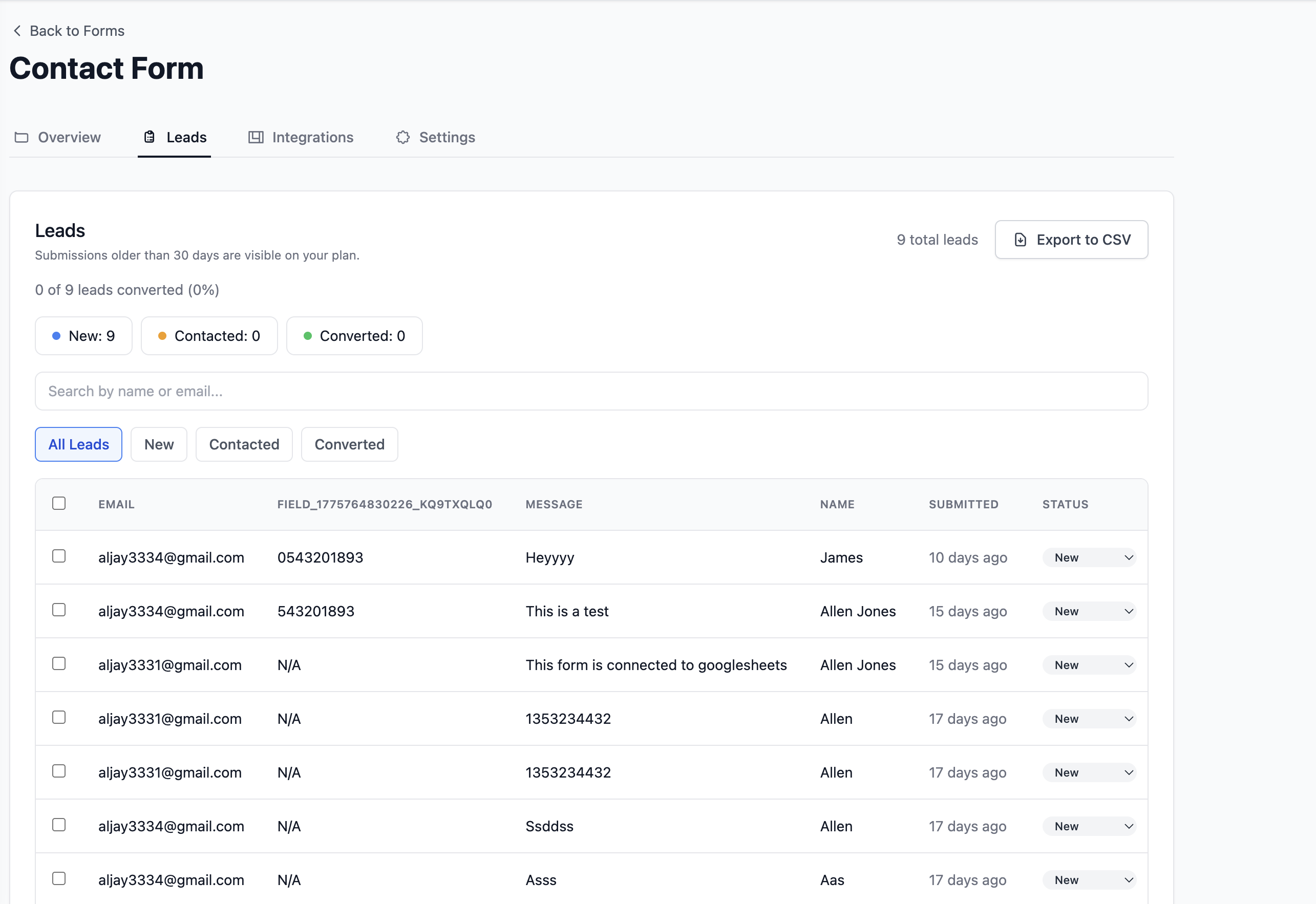Click the green Converted status dot

[x=308, y=336]
